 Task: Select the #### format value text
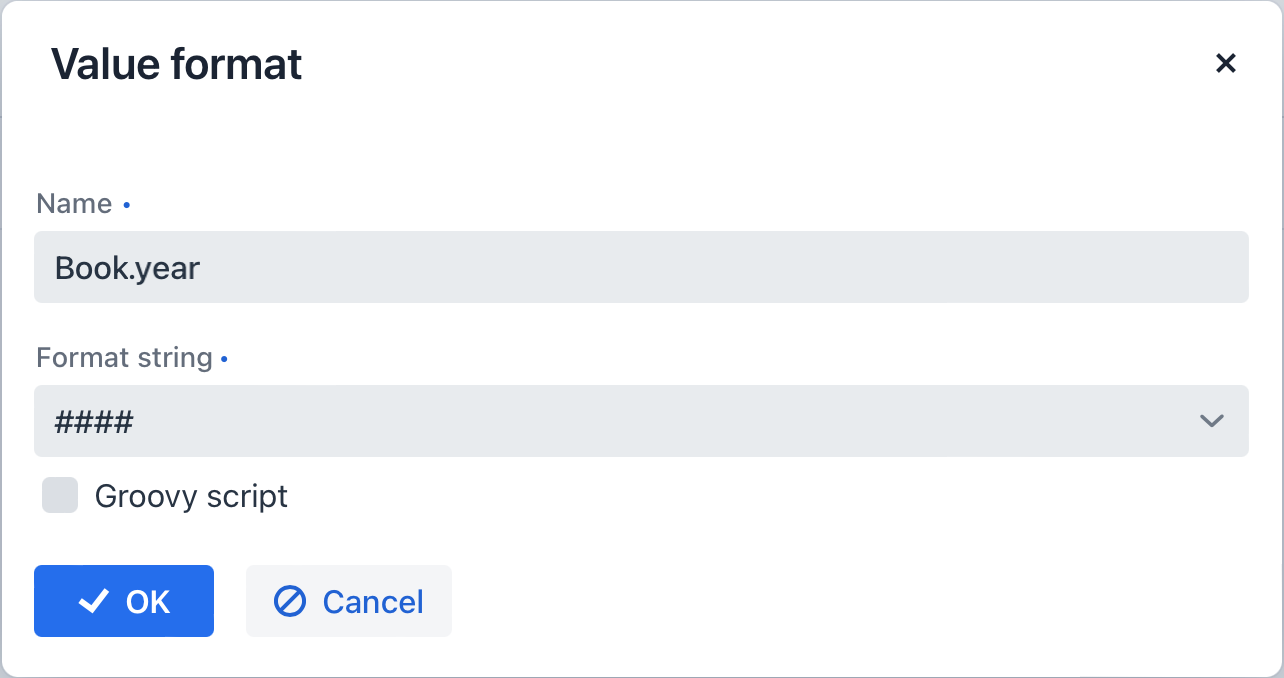(x=94, y=422)
